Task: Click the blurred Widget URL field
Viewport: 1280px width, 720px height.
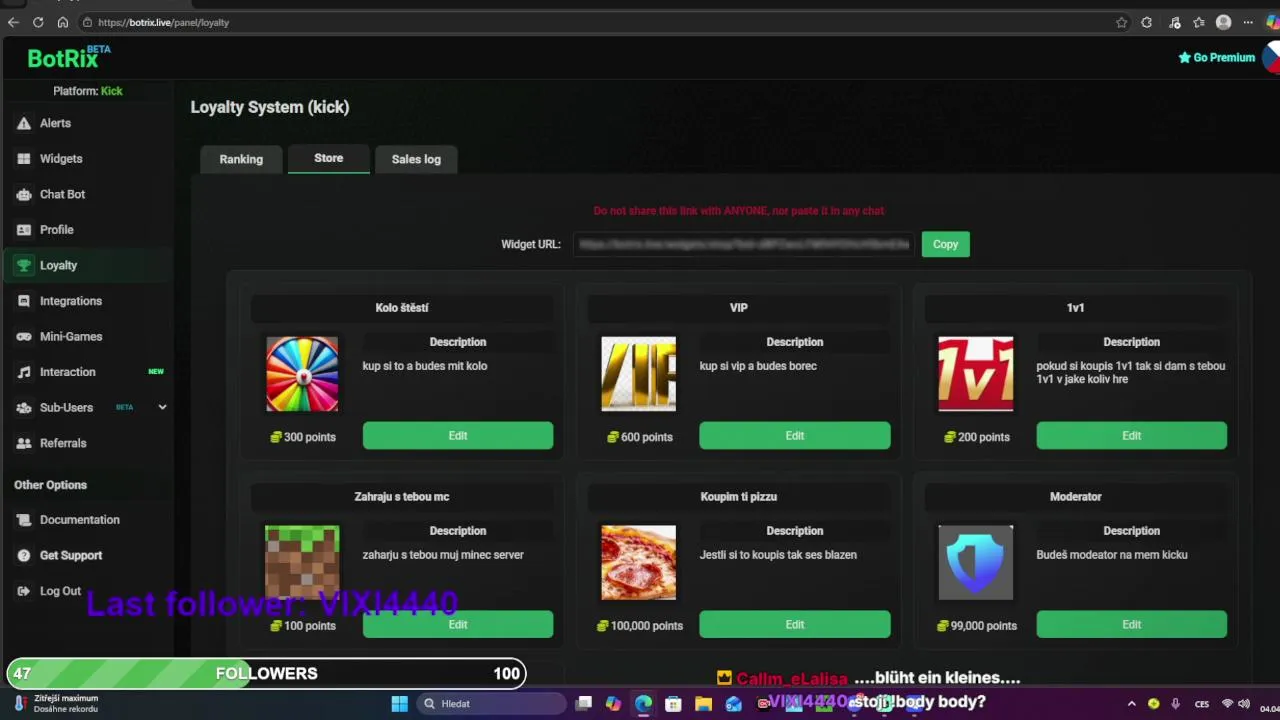Action: click(744, 244)
